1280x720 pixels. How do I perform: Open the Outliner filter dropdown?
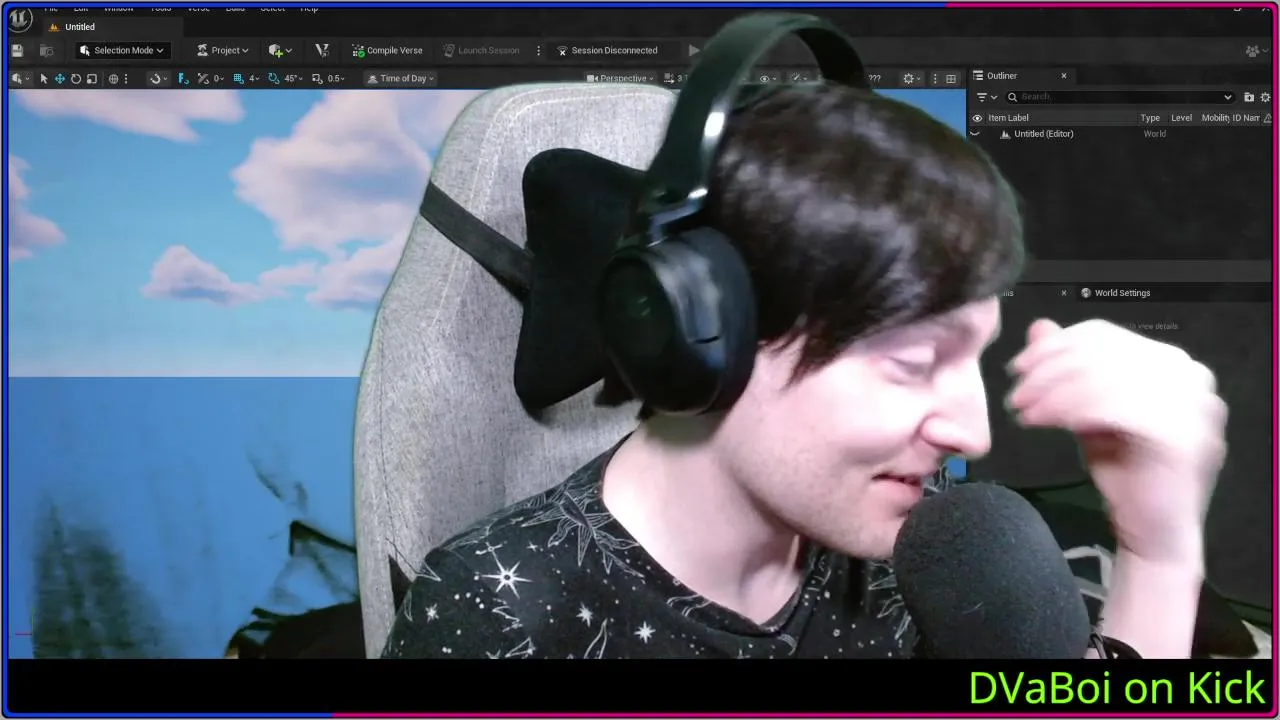[986, 97]
